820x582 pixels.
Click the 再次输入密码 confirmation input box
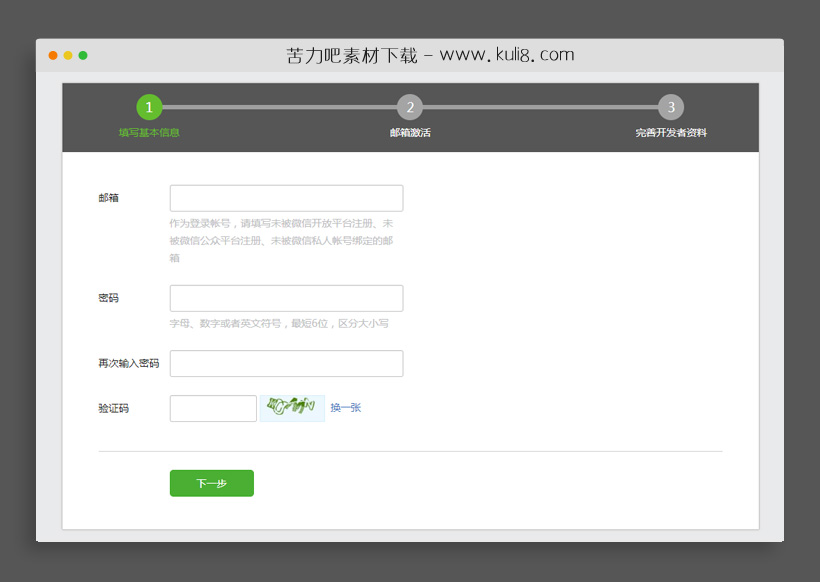coord(286,363)
